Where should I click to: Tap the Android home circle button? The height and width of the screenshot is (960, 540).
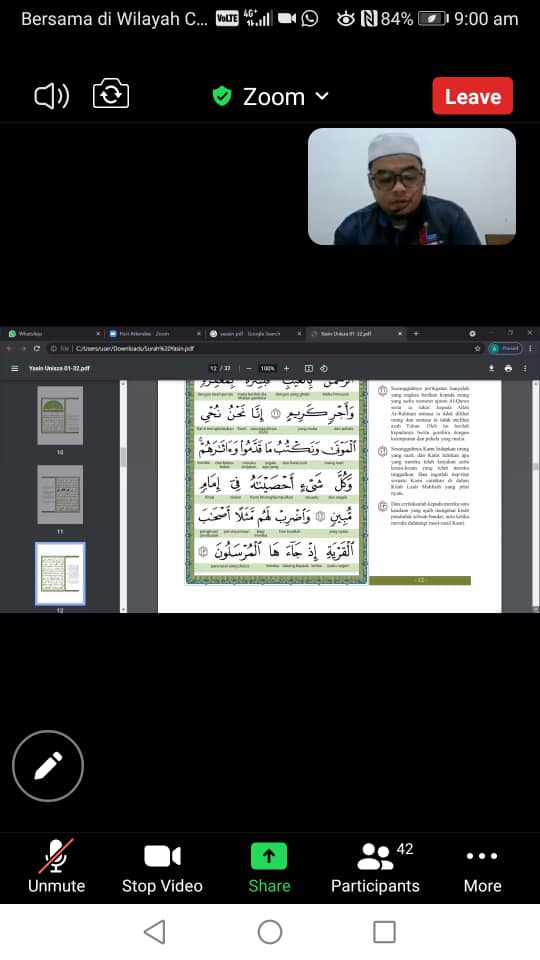[270, 932]
